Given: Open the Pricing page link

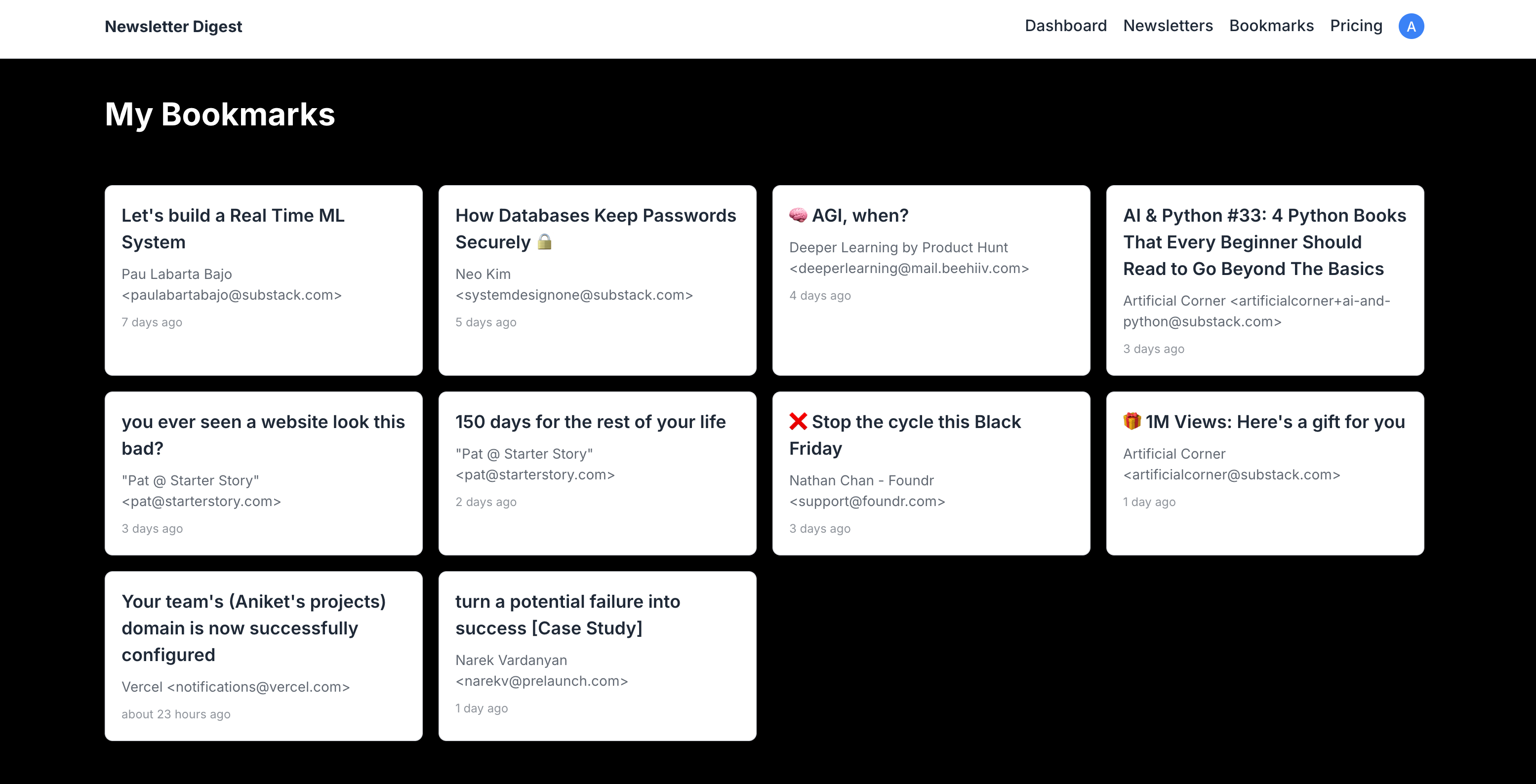Looking at the screenshot, I should [x=1356, y=26].
